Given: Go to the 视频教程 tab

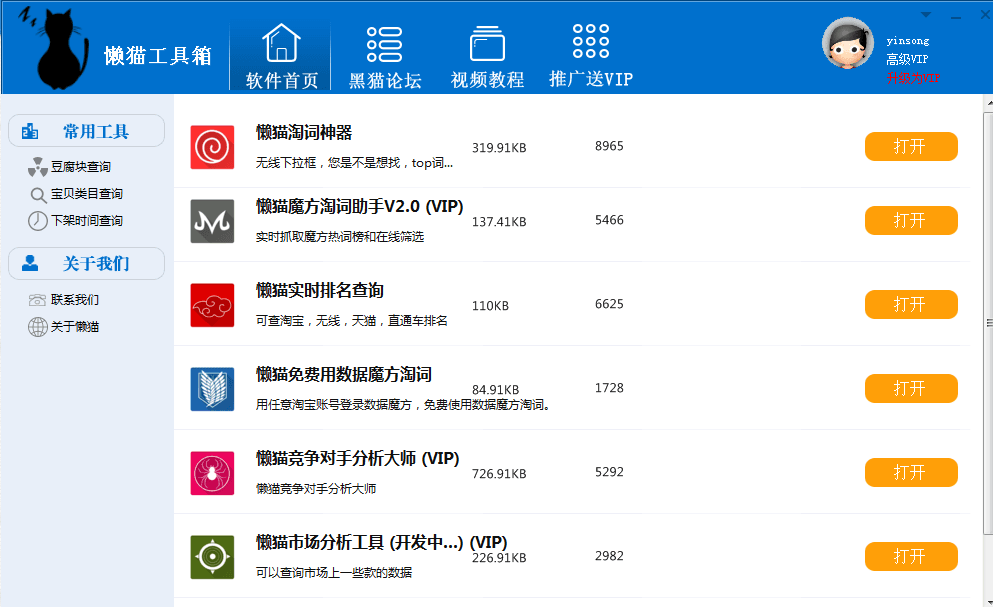Looking at the screenshot, I should coord(487,56).
